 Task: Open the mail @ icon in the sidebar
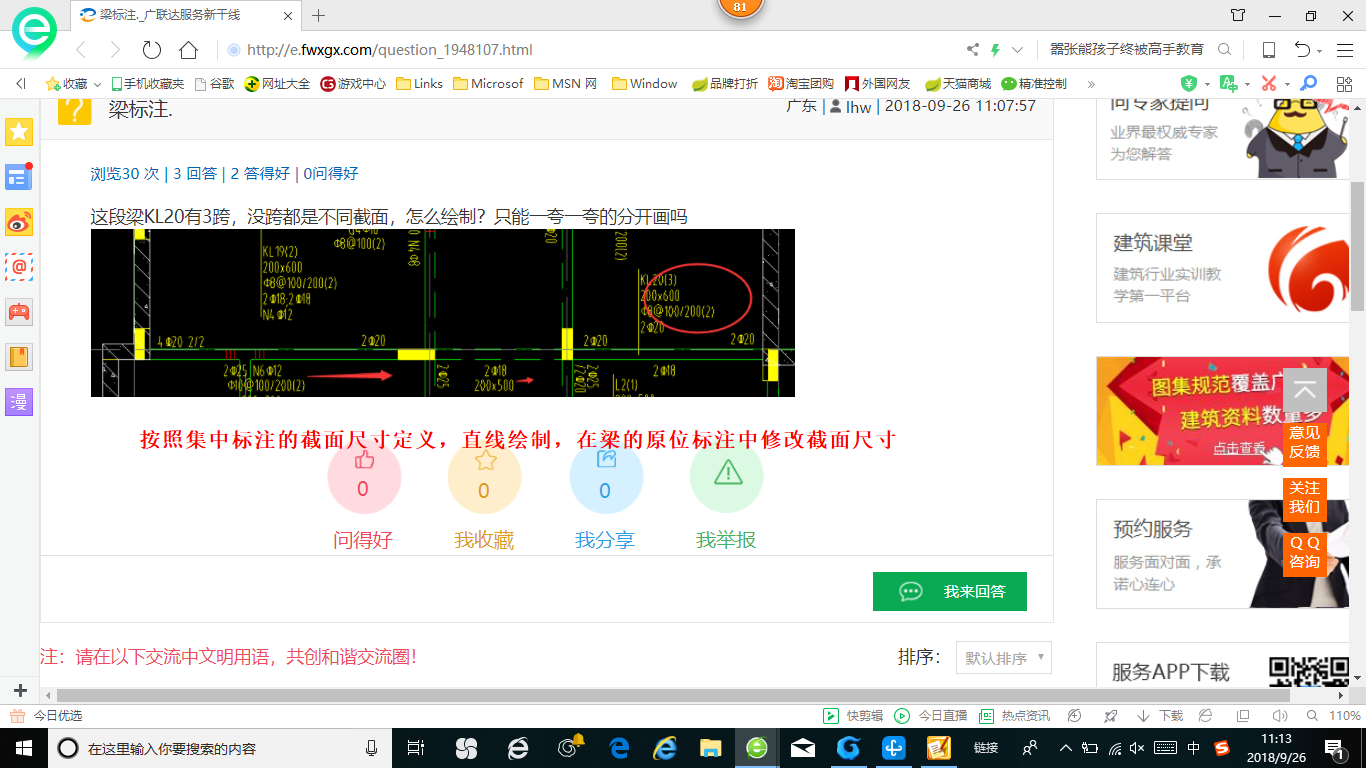[x=19, y=267]
